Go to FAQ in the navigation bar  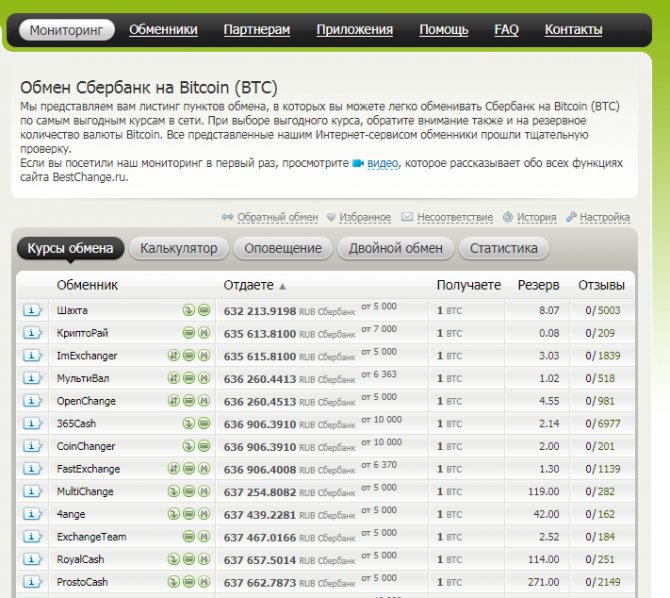coord(506,30)
